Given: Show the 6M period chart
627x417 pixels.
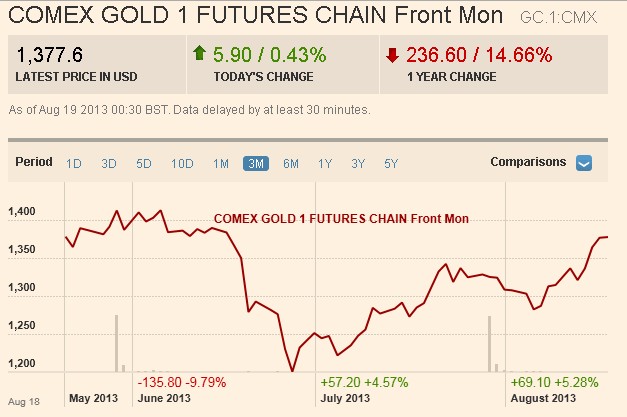Looking at the screenshot, I should (290, 163).
